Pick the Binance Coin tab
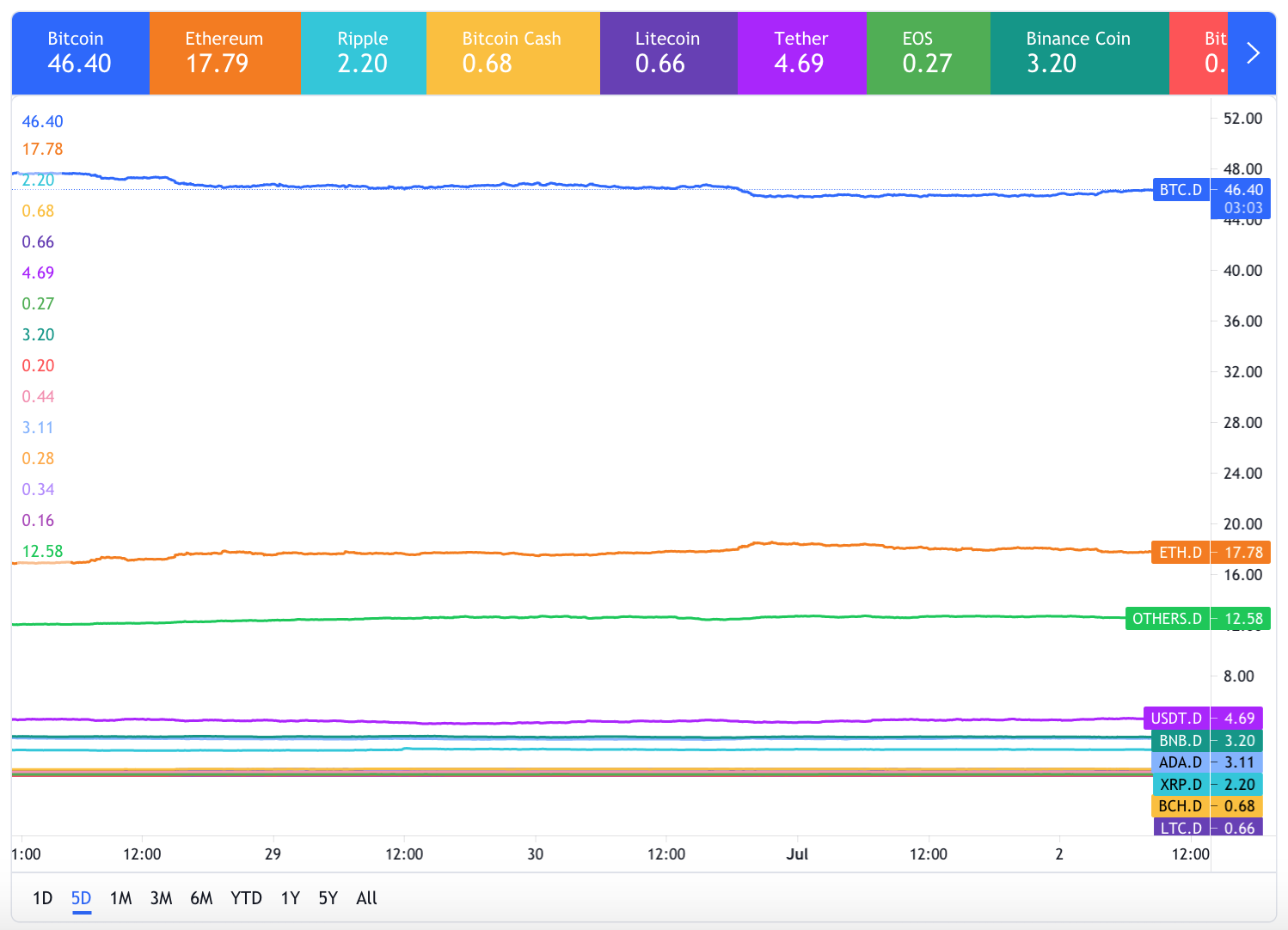The width and height of the screenshot is (1288, 930). pos(1078,53)
